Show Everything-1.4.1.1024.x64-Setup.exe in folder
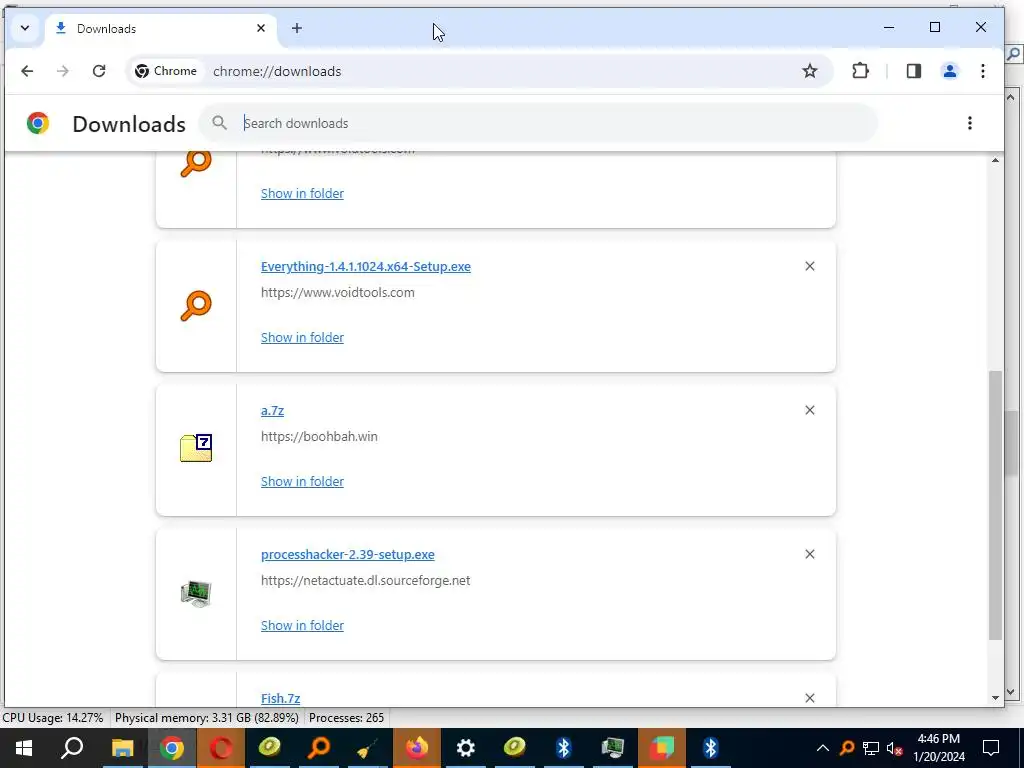This screenshot has width=1024, height=768. (302, 338)
